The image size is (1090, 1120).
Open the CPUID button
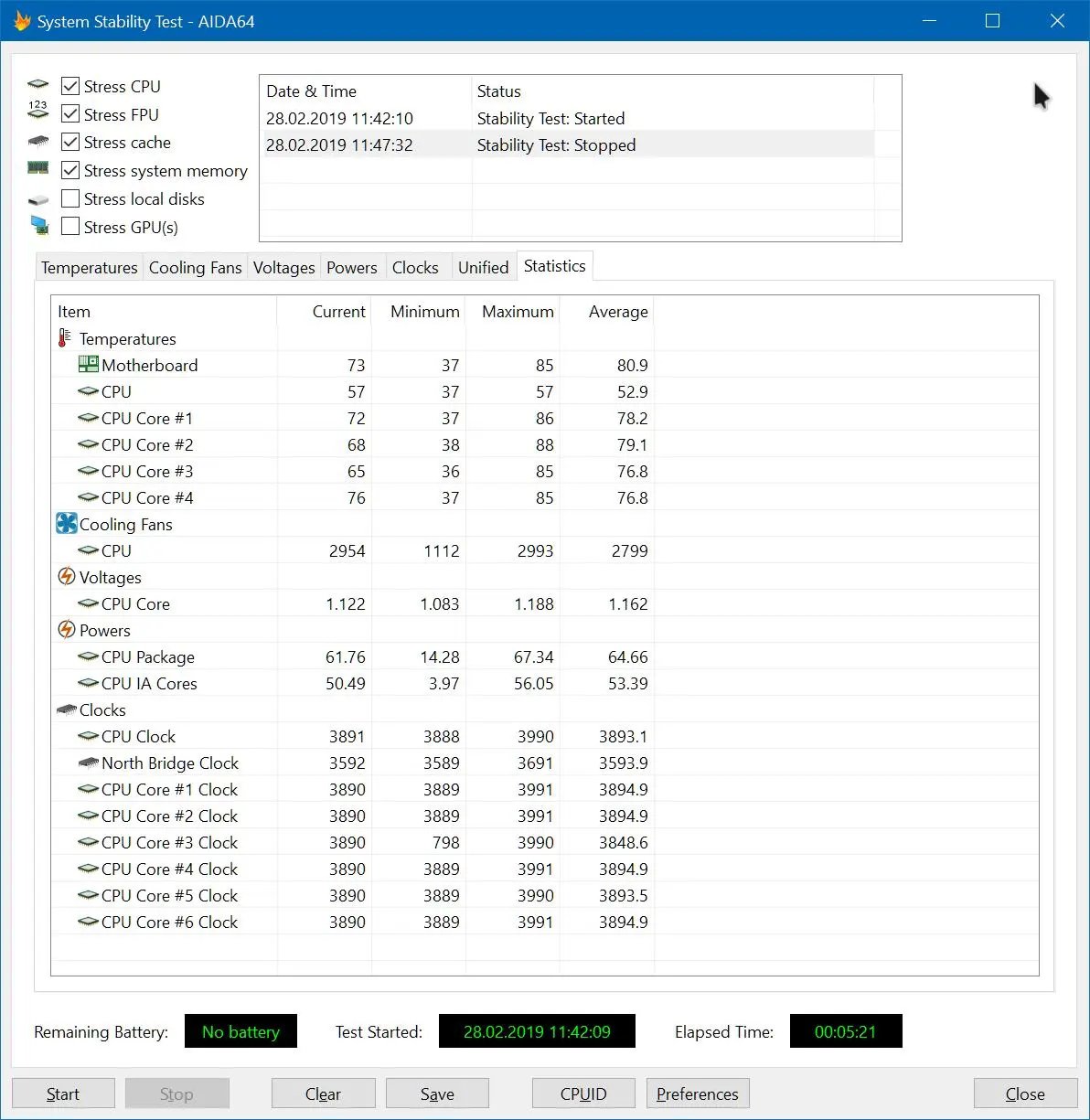[583, 1093]
